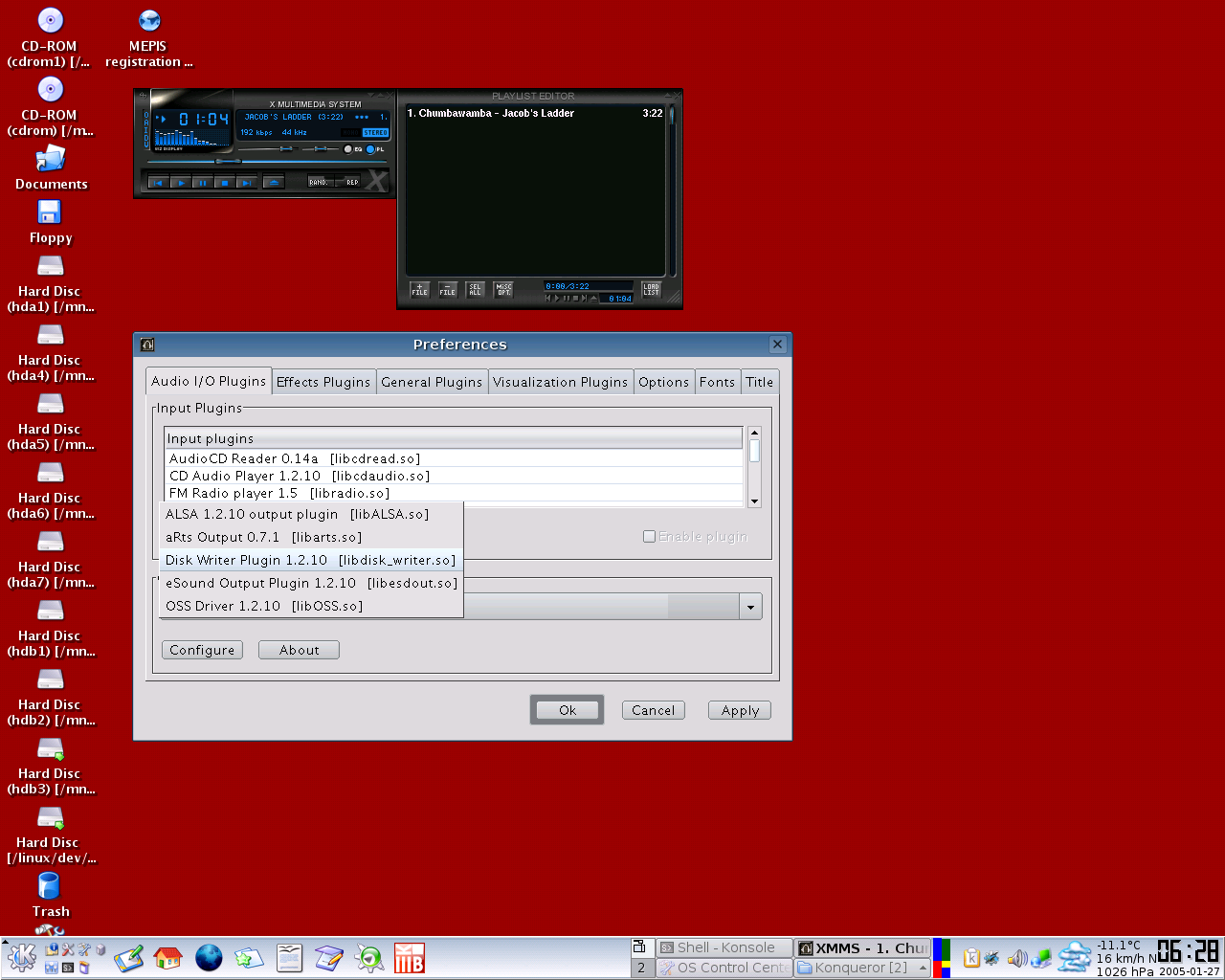
Task: Click the output plugin dropdown arrow
Action: click(x=750, y=607)
